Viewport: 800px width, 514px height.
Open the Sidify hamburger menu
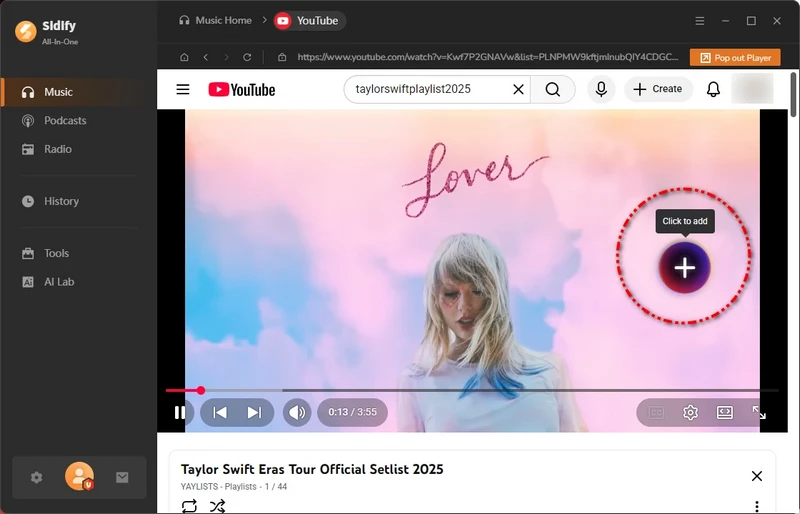pos(699,21)
